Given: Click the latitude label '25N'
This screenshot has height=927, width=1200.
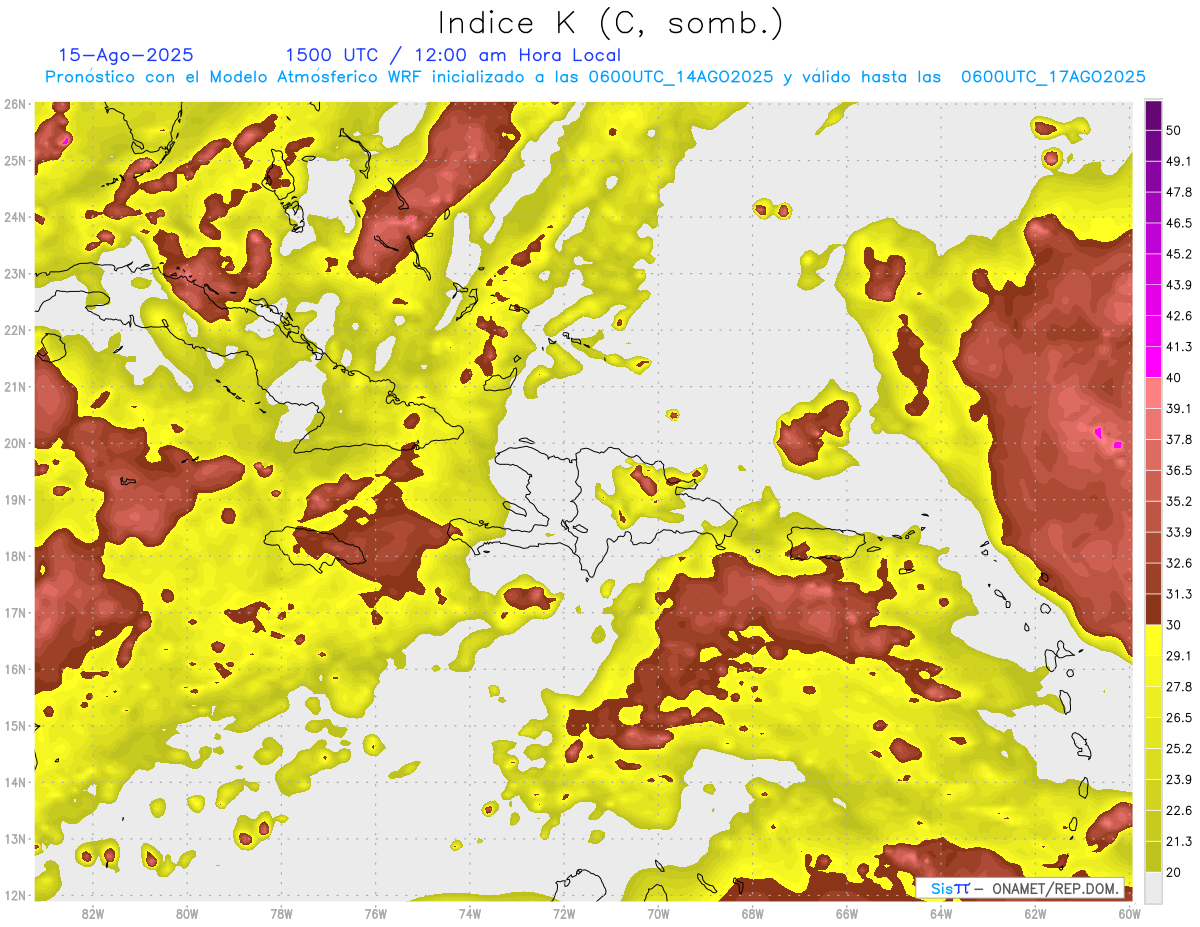Looking at the screenshot, I should (x=15, y=161).
